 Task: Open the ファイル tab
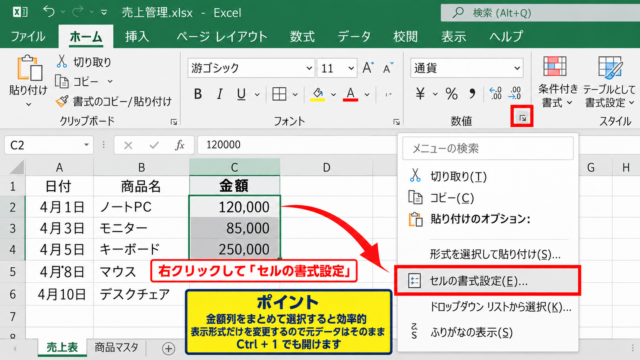coord(28,37)
